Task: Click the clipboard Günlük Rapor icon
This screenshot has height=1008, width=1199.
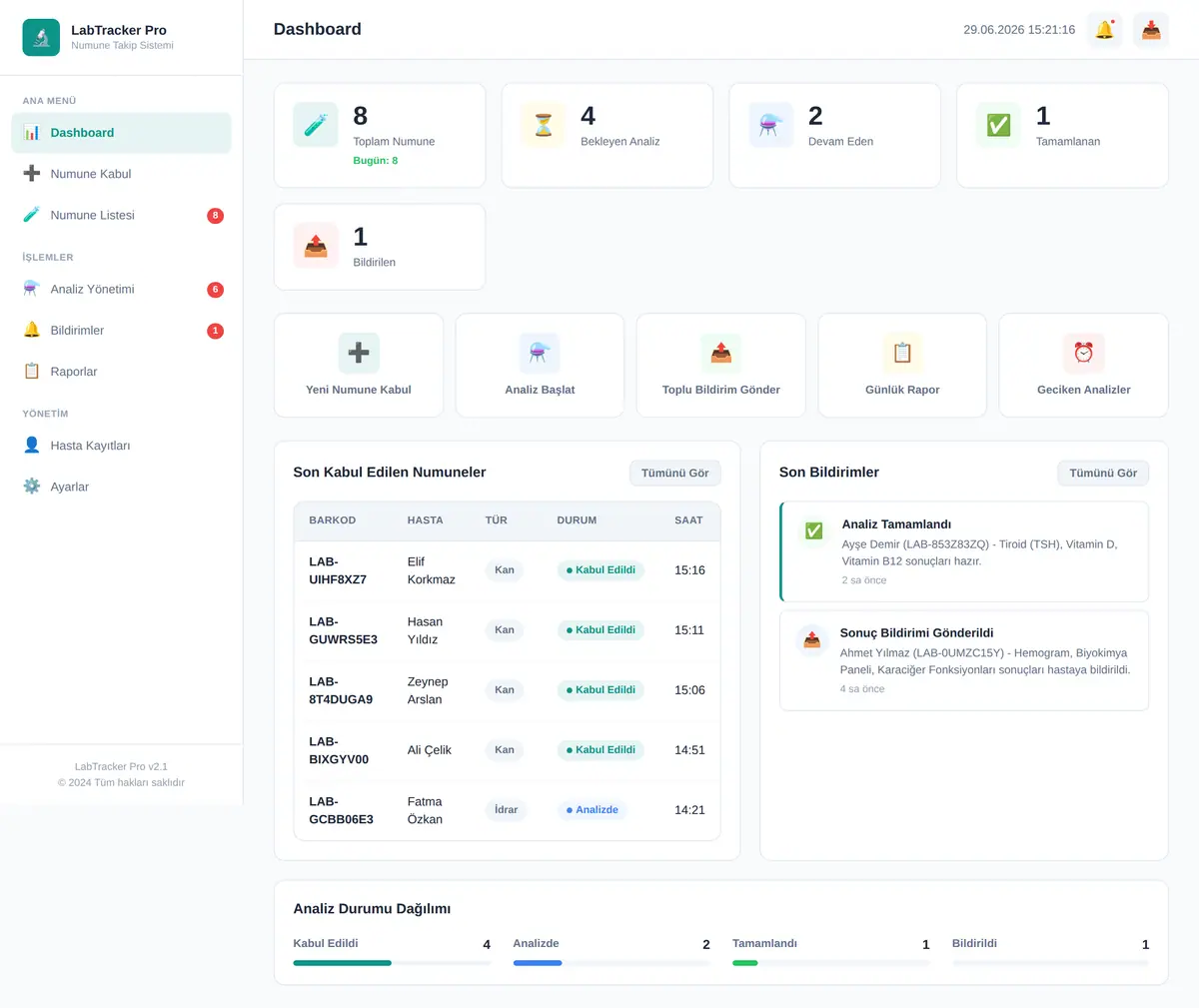Action: tap(902, 353)
